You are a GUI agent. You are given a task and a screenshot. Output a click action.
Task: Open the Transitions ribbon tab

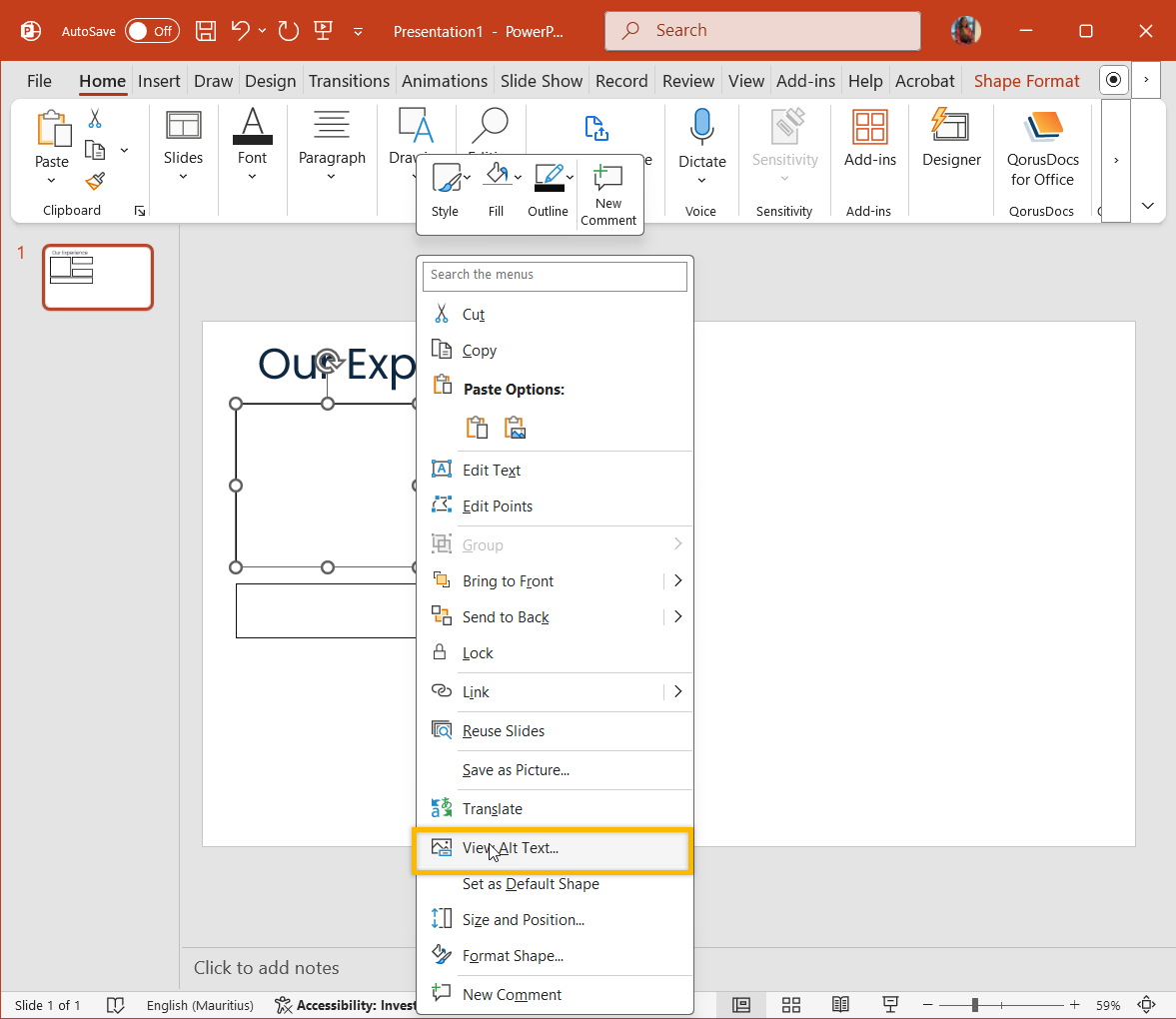[x=349, y=81]
